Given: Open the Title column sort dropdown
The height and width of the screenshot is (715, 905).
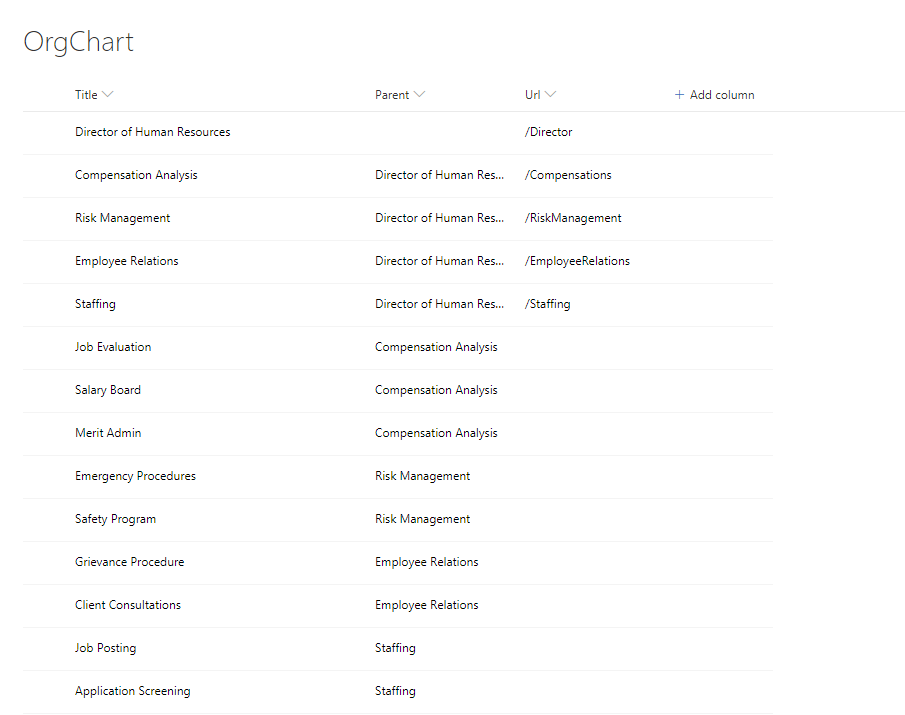Looking at the screenshot, I should [108, 95].
